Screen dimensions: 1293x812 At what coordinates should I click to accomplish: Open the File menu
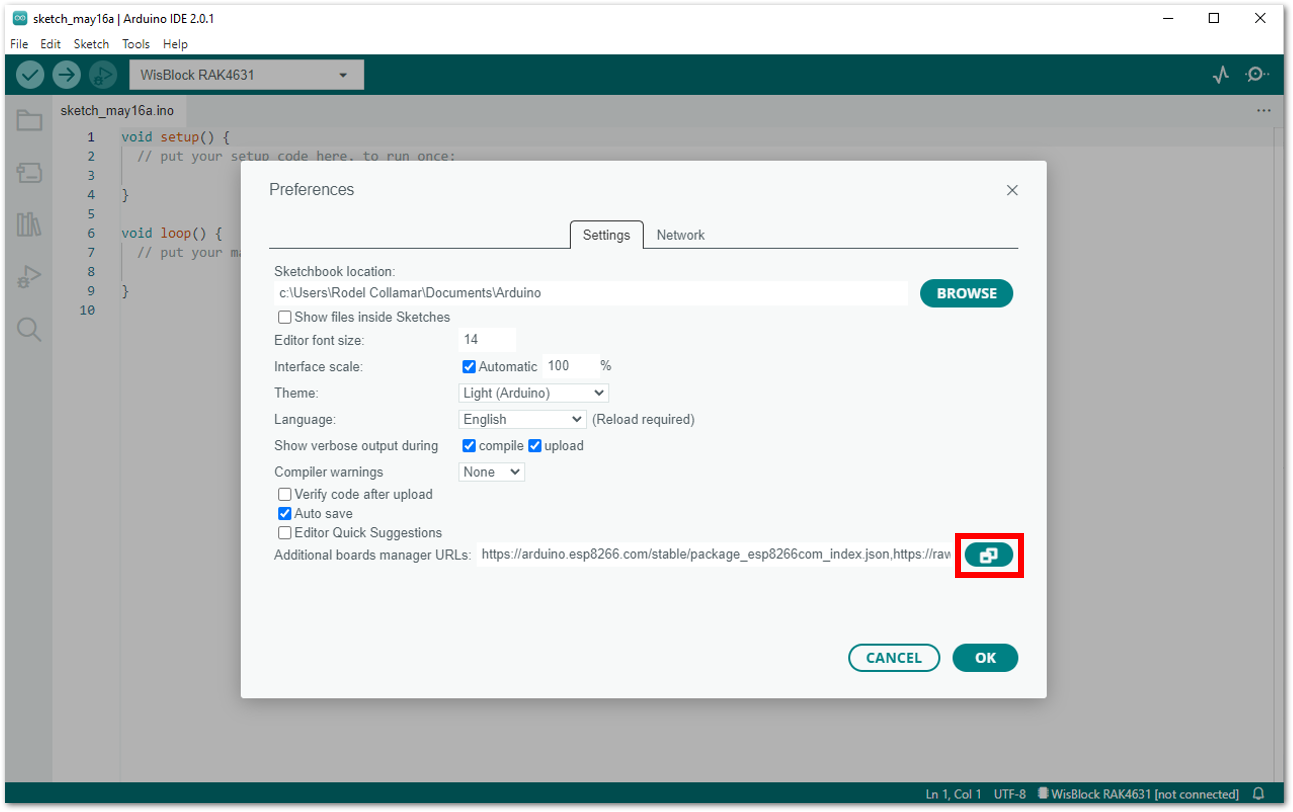[x=19, y=44]
